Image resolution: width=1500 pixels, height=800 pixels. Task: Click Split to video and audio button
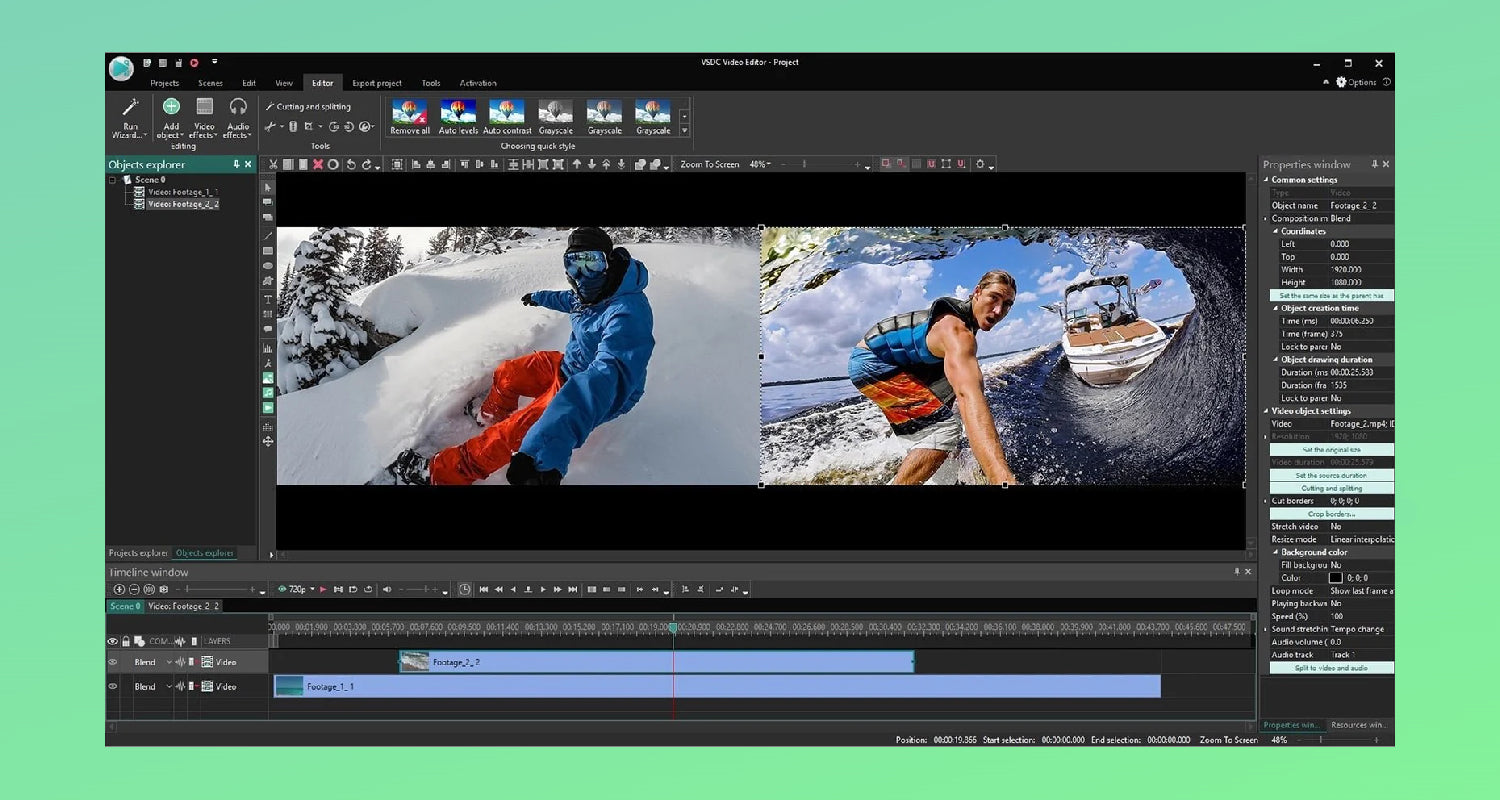click(x=1331, y=668)
